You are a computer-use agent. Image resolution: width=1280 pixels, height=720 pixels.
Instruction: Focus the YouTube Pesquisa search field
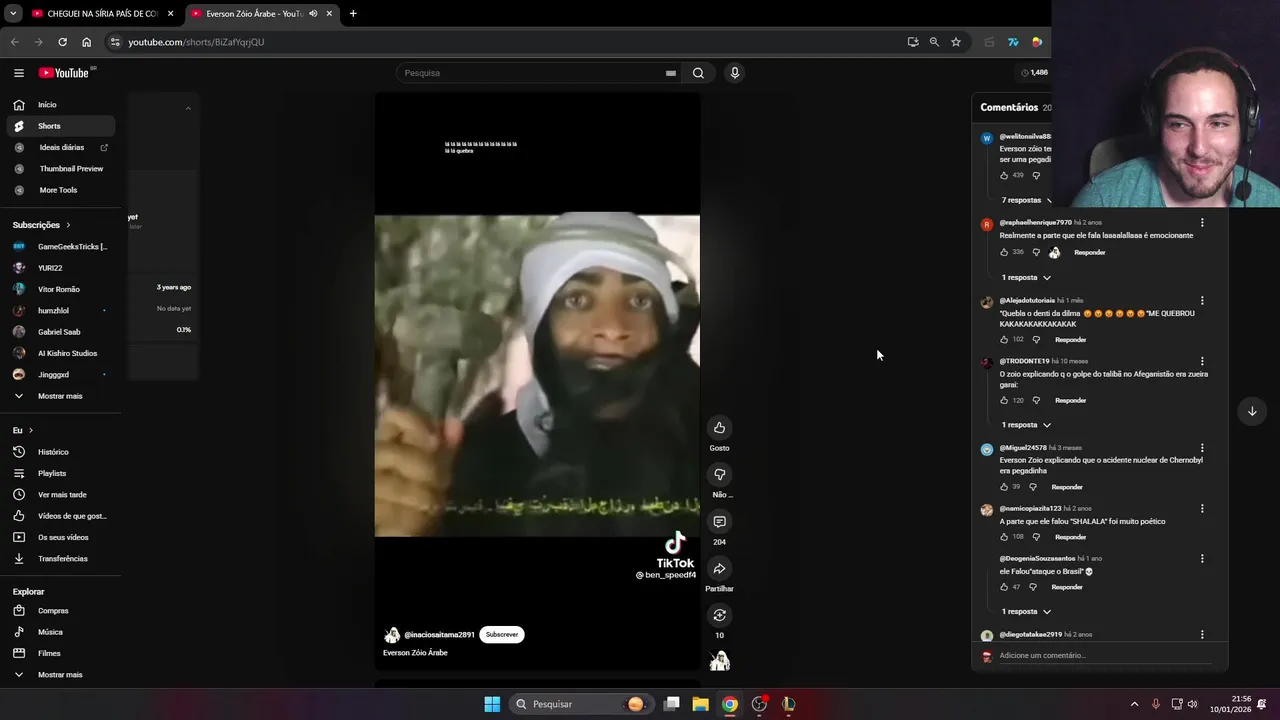tap(530, 73)
